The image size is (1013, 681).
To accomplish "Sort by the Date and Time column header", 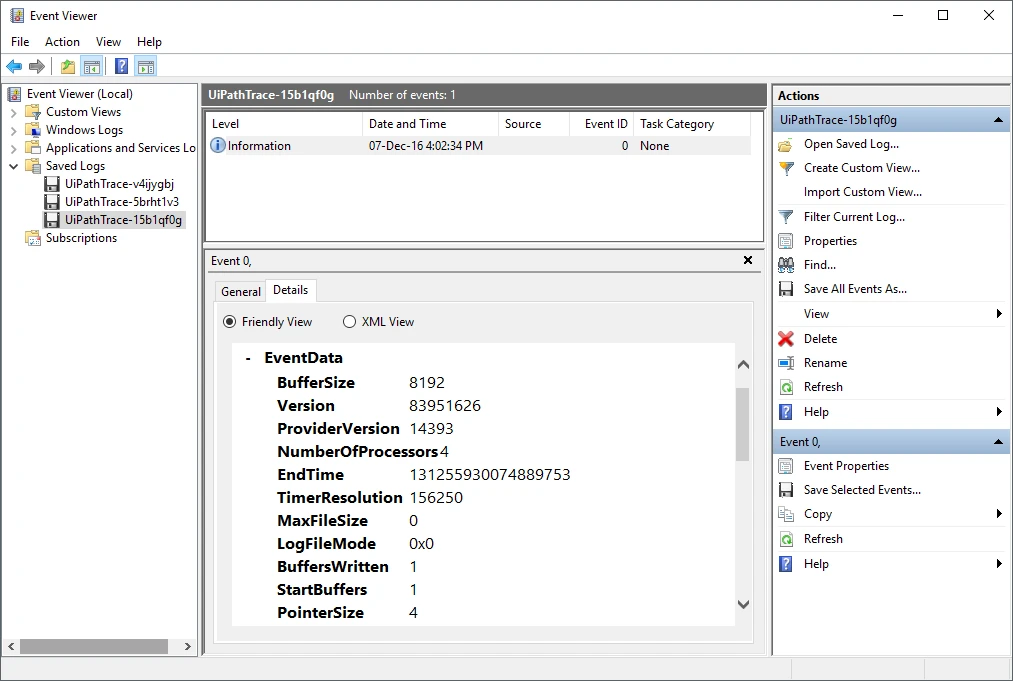I will pos(430,124).
